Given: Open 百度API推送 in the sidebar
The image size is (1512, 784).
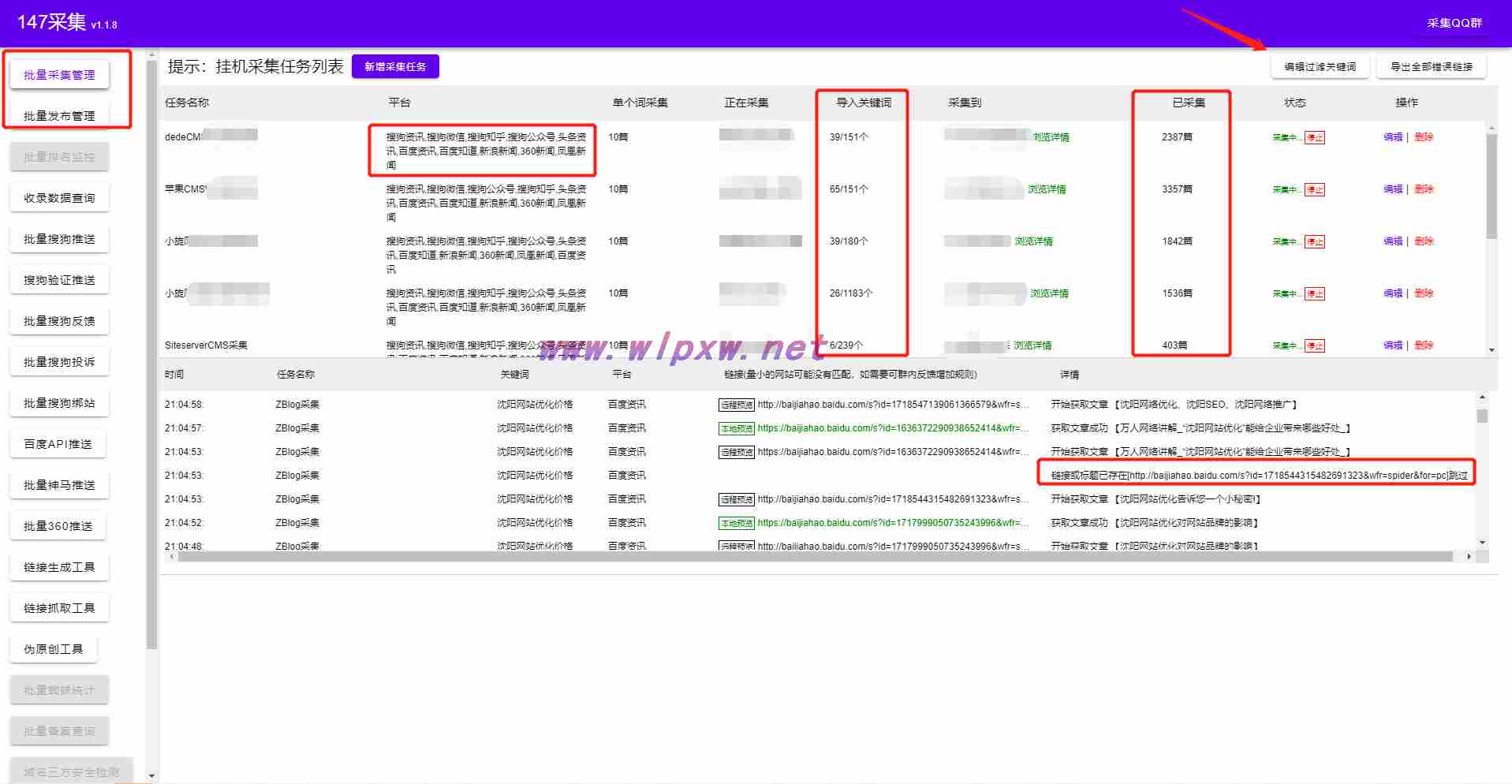Looking at the screenshot, I should point(58,444).
